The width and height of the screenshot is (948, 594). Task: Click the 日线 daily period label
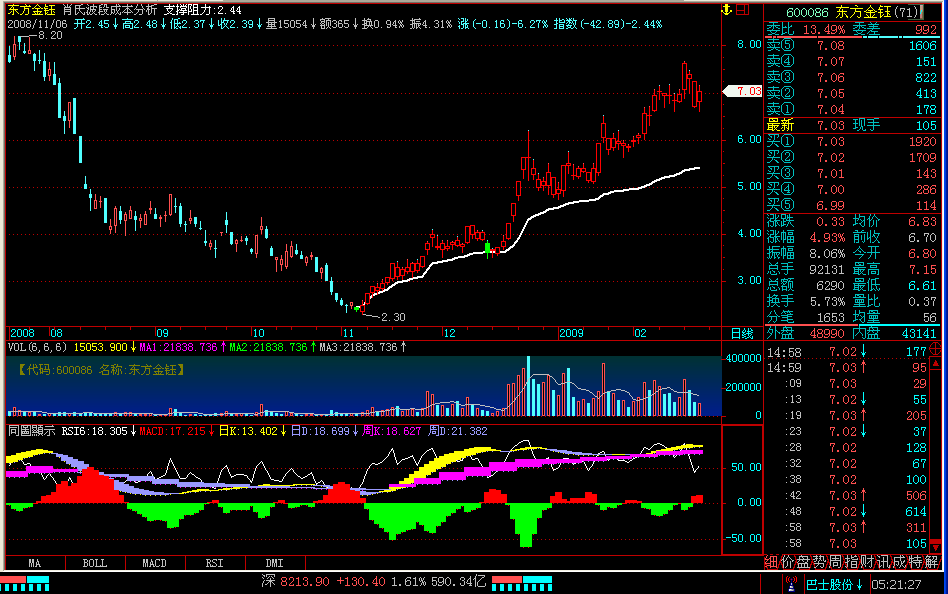tap(742, 333)
